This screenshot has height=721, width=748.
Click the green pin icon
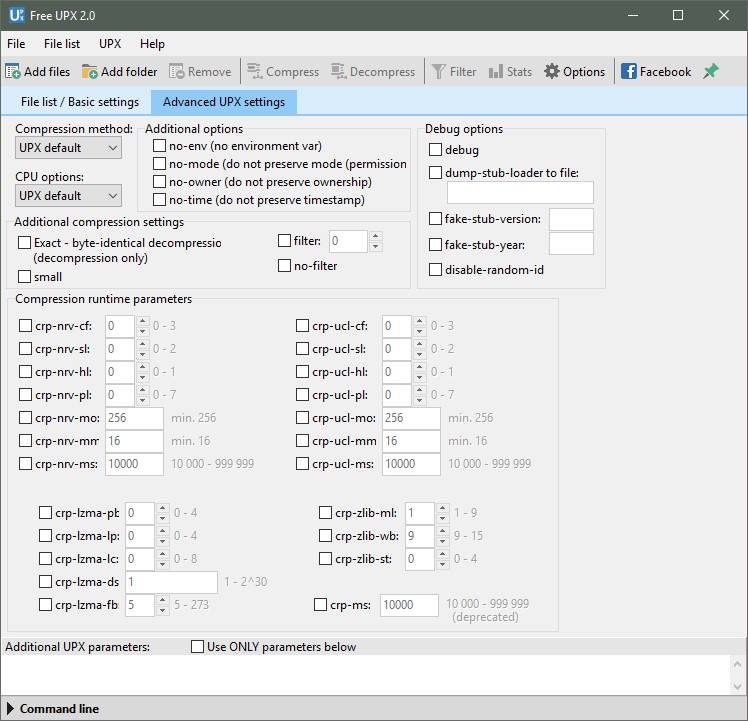(x=711, y=72)
